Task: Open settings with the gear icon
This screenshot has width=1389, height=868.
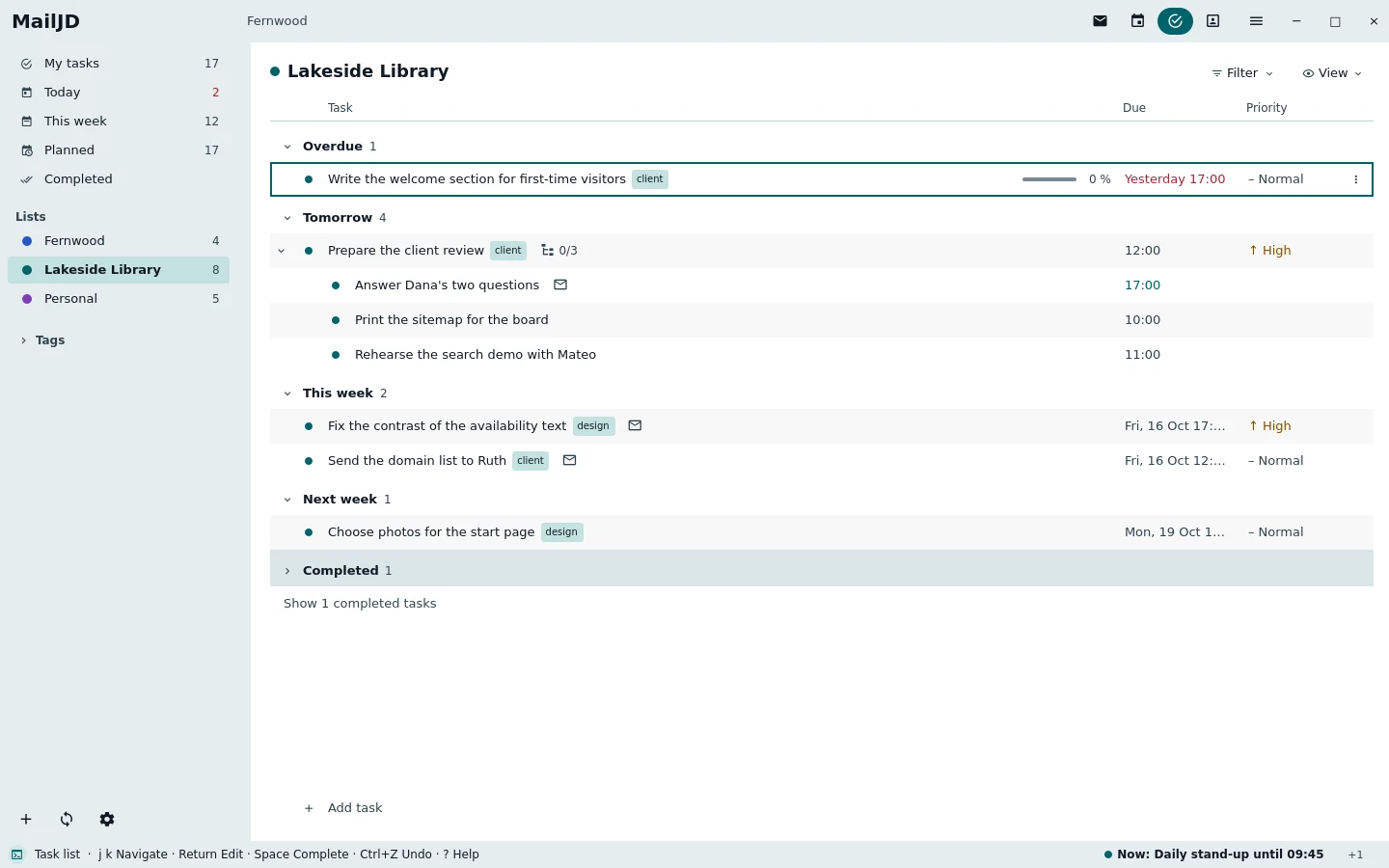Action: pos(107,819)
